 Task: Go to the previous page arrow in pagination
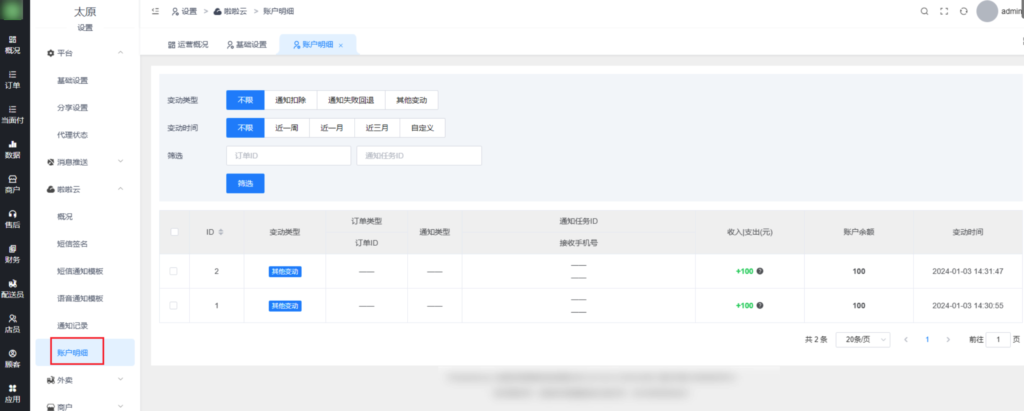(906, 340)
